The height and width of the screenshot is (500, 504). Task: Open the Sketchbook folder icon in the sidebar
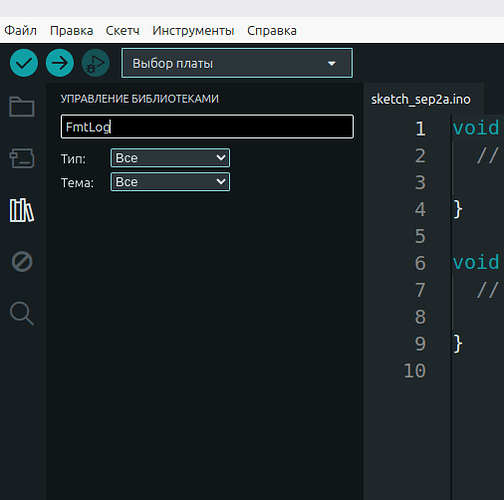pyautogui.click(x=22, y=107)
